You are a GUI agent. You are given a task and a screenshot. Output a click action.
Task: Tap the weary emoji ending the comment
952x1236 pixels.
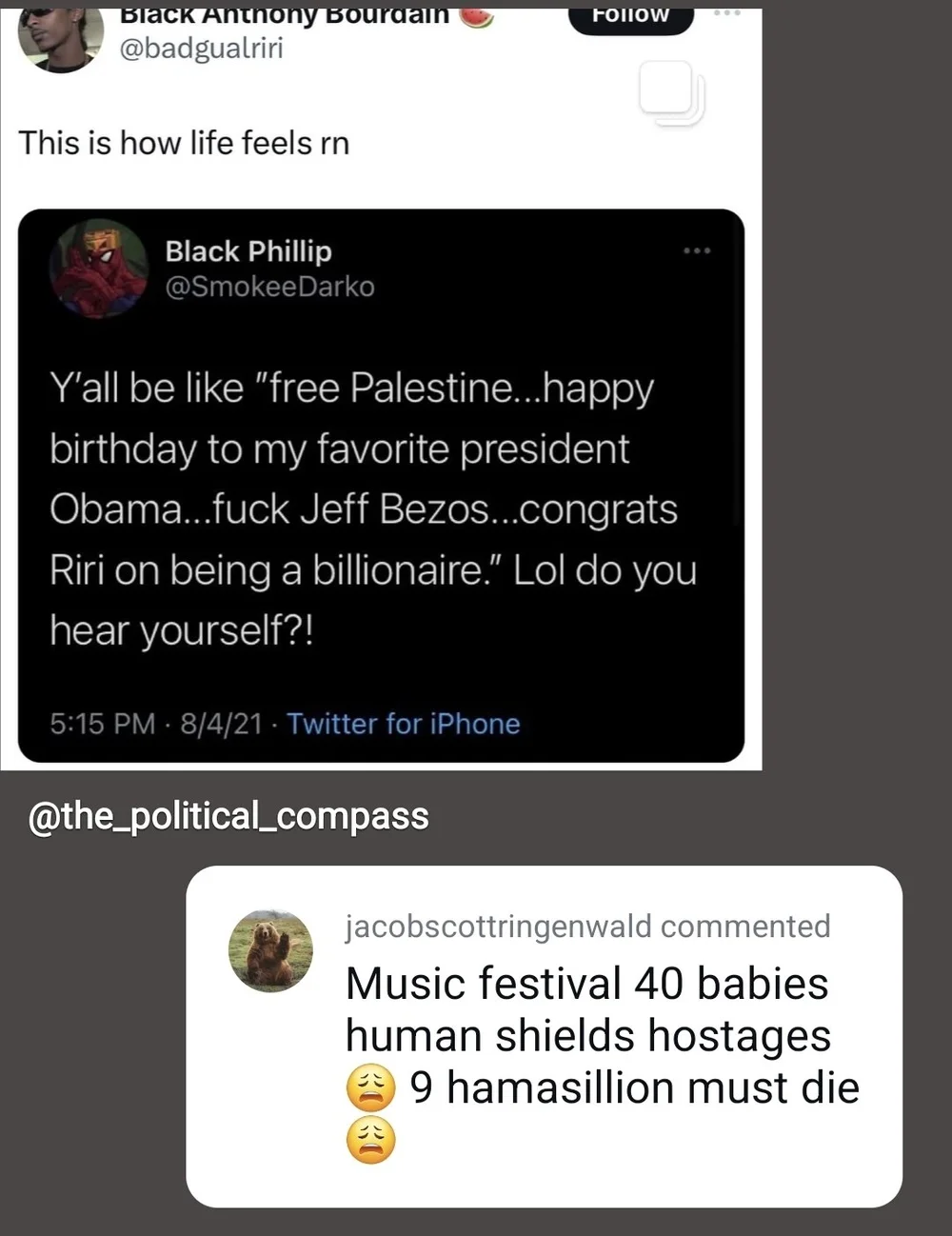click(370, 1140)
